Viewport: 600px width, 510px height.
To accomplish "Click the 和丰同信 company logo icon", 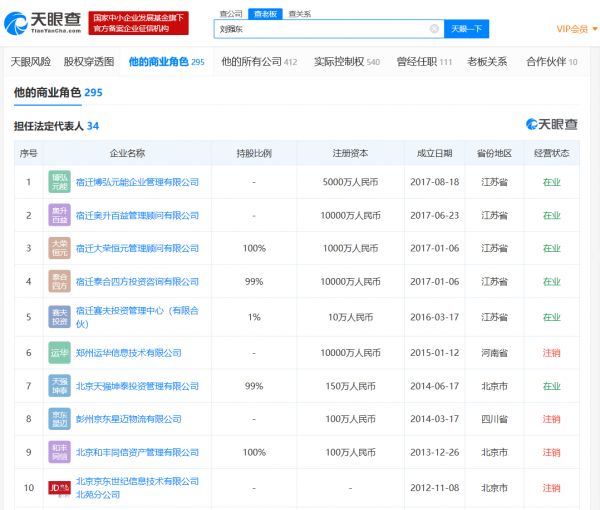I will point(59,452).
